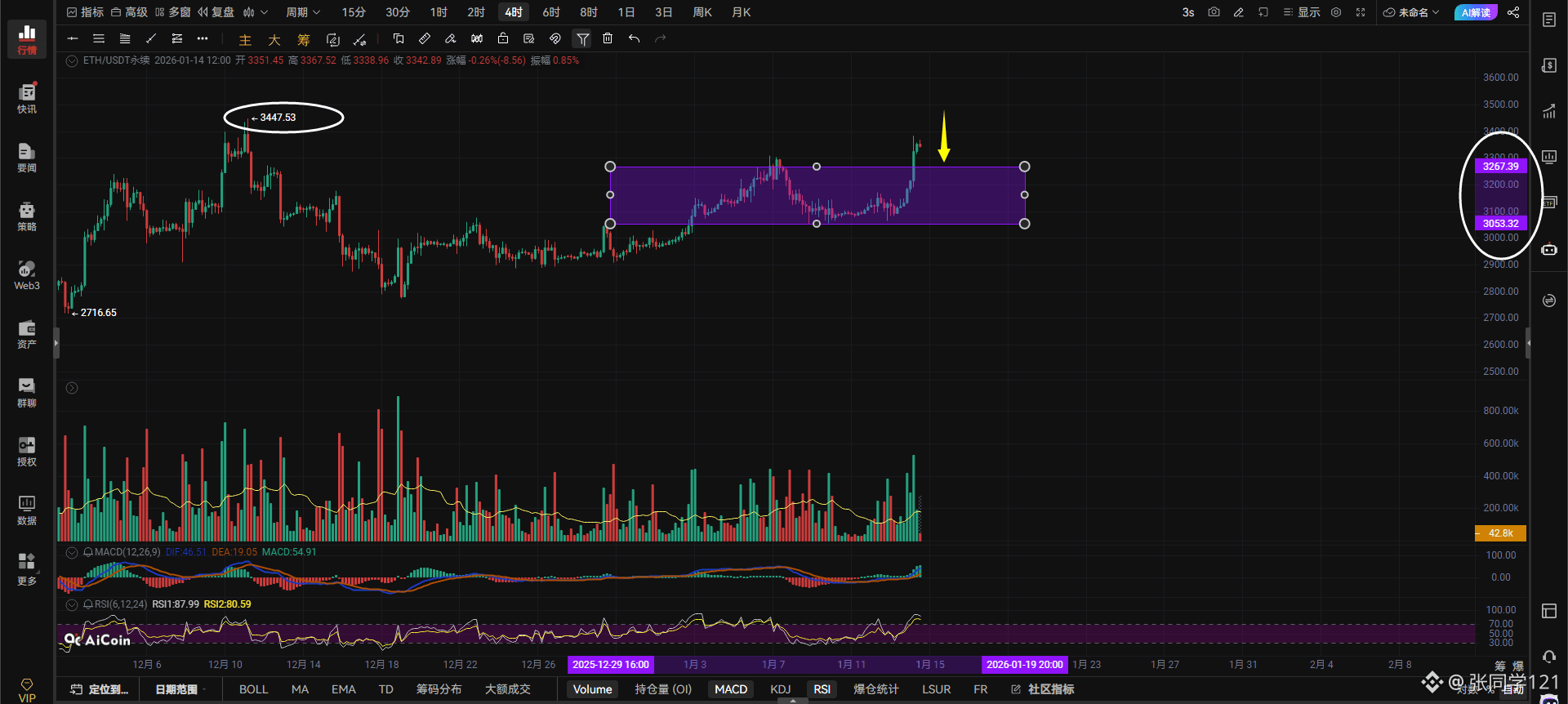Click the AI解读 button

point(1476,12)
